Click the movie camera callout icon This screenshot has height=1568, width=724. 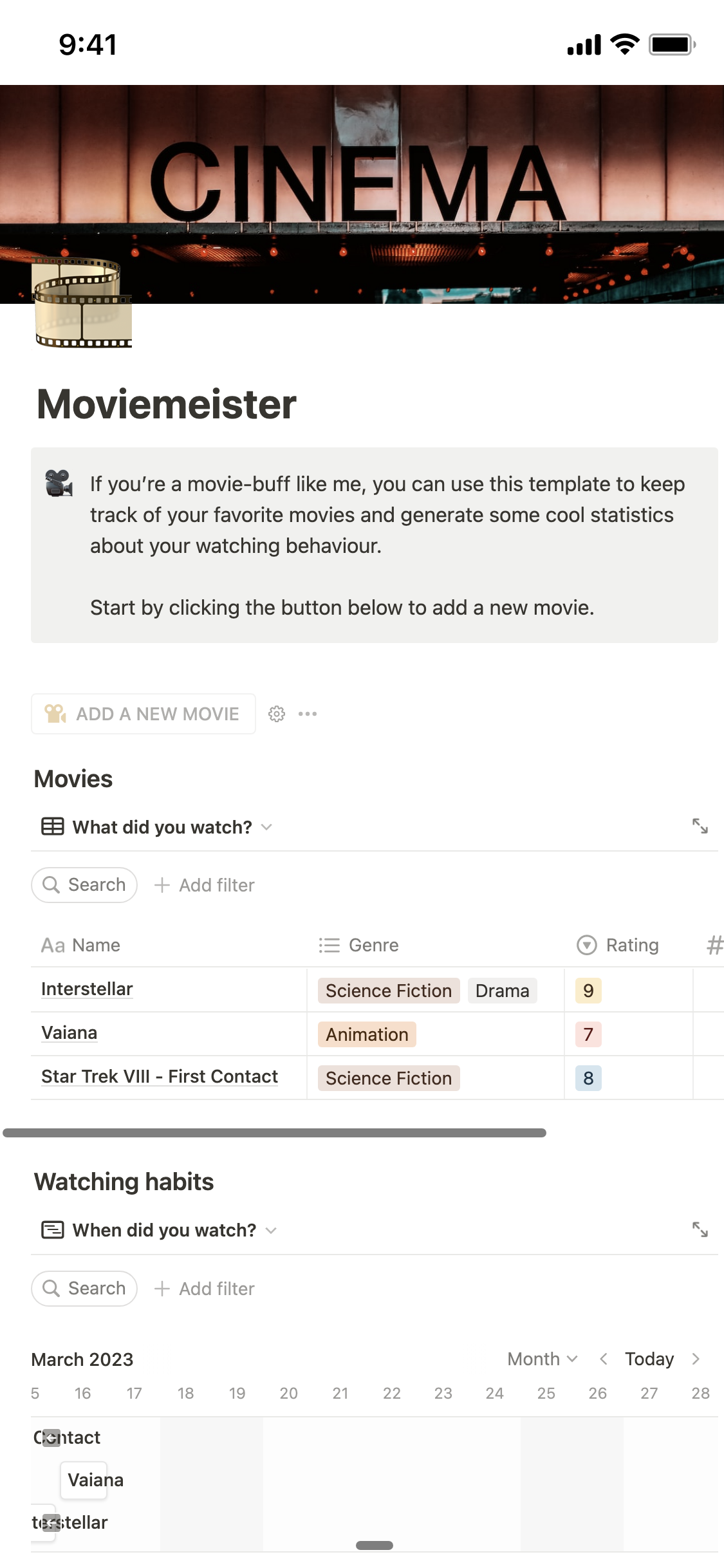(x=59, y=483)
